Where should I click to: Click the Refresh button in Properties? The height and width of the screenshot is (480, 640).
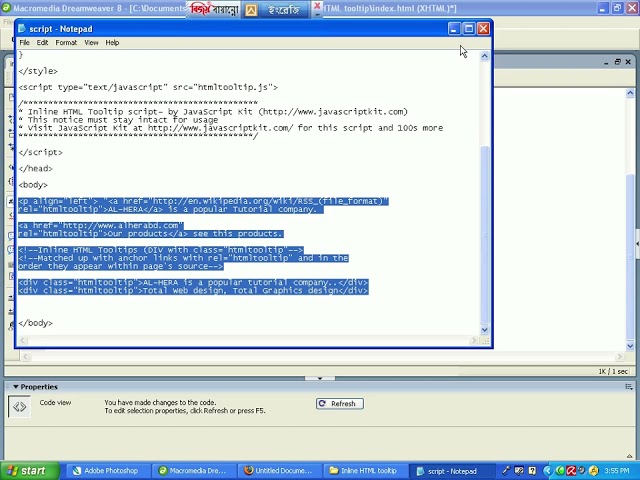(339, 404)
